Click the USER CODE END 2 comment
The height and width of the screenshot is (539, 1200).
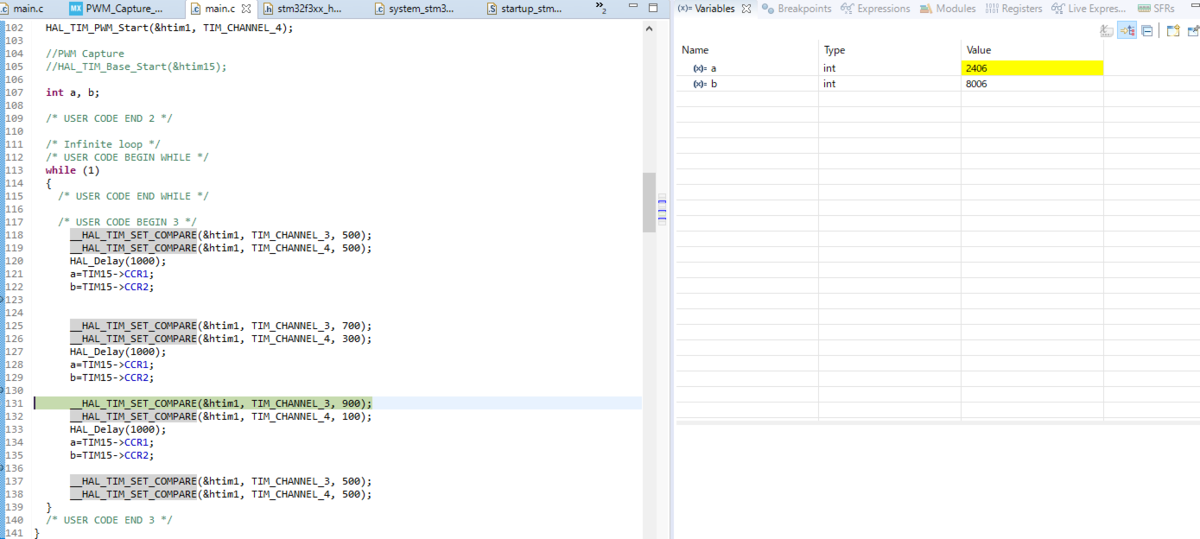109,118
